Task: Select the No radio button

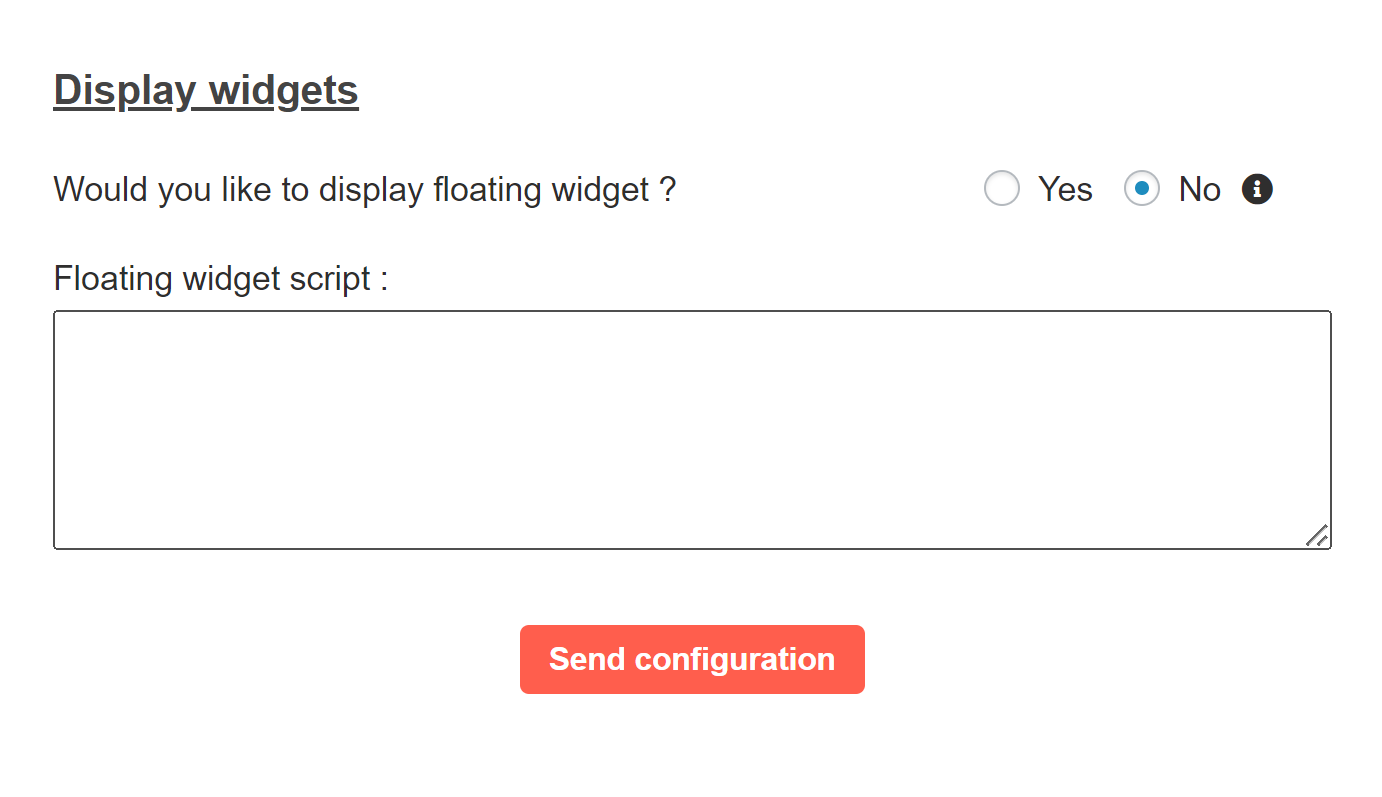Action: pos(1142,189)
